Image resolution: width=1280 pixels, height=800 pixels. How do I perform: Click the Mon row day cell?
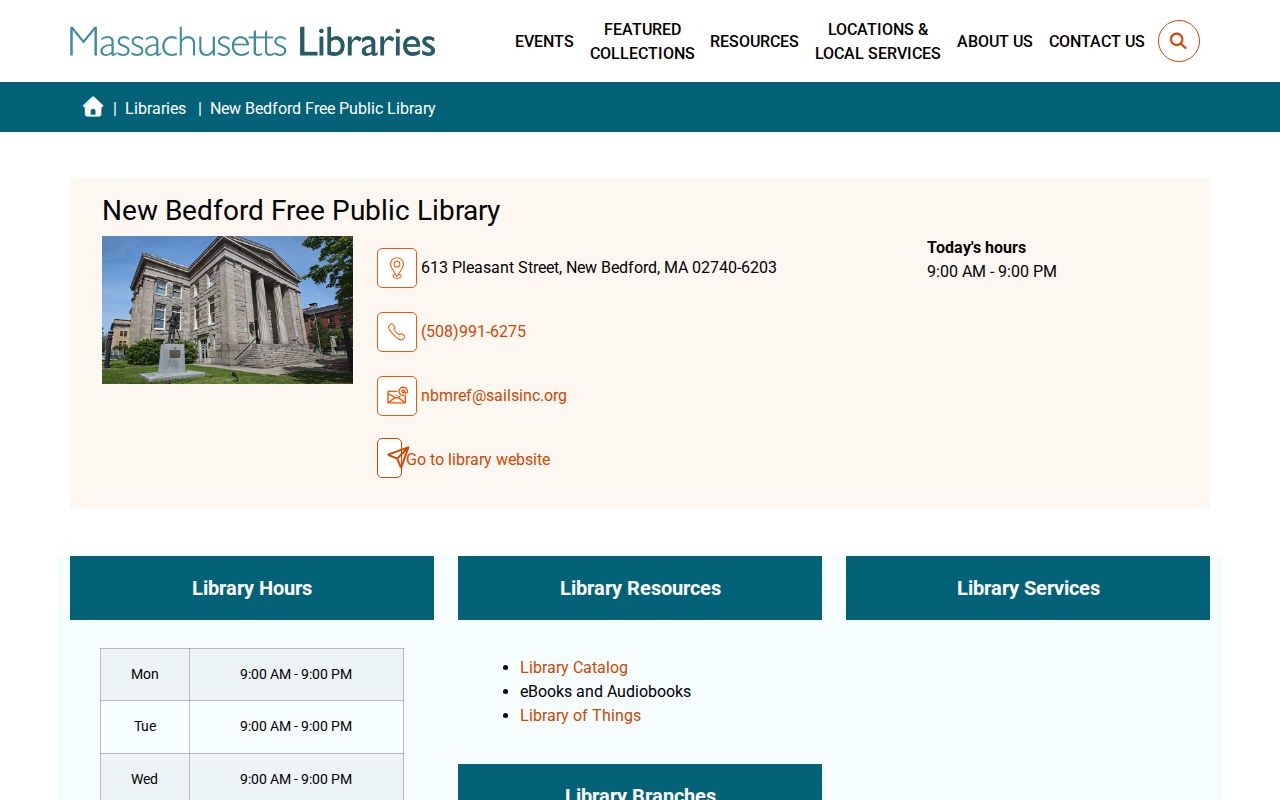[x=145, y=674]
